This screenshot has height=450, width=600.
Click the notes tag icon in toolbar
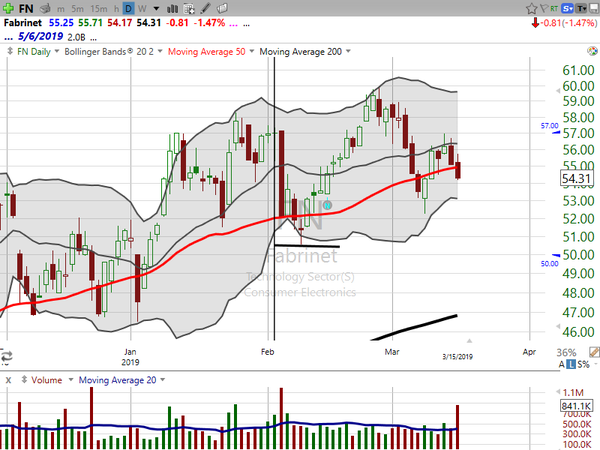point(222,8)
